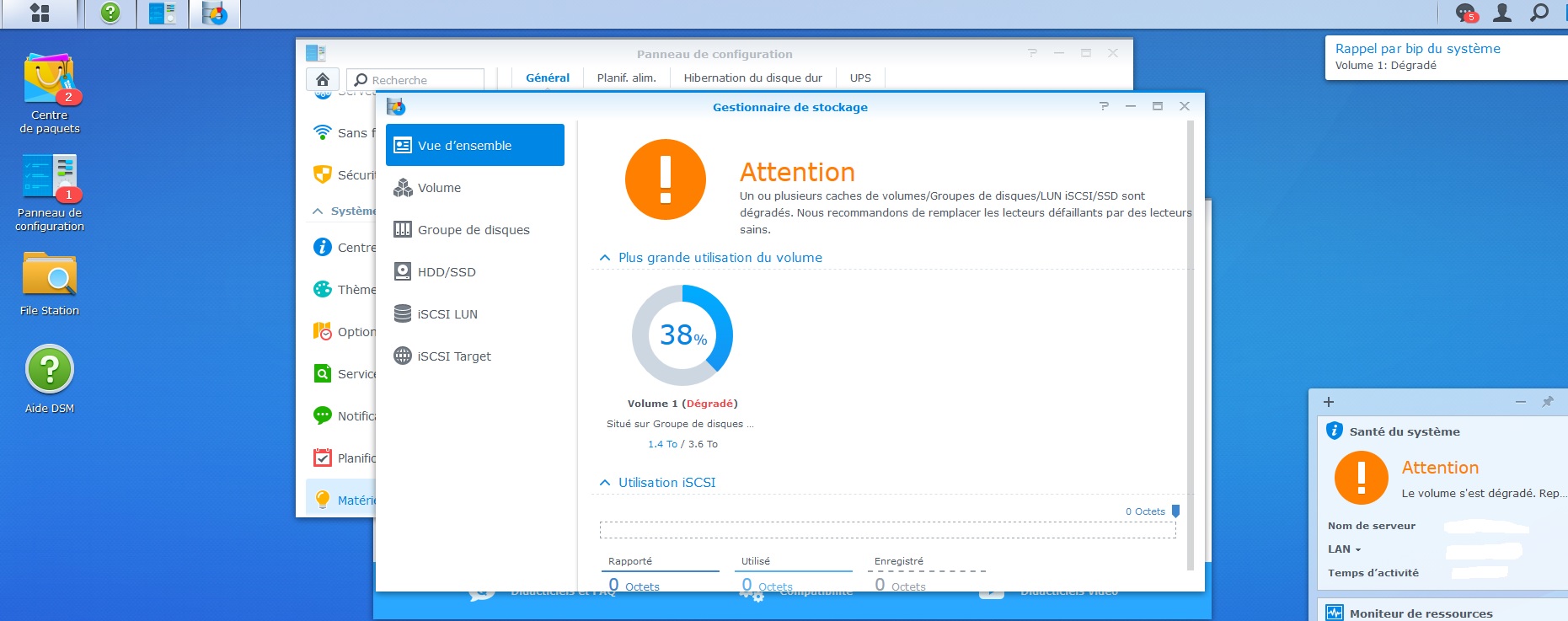
Task: Select Planificateur de tâches item
Action: (342, 458)
